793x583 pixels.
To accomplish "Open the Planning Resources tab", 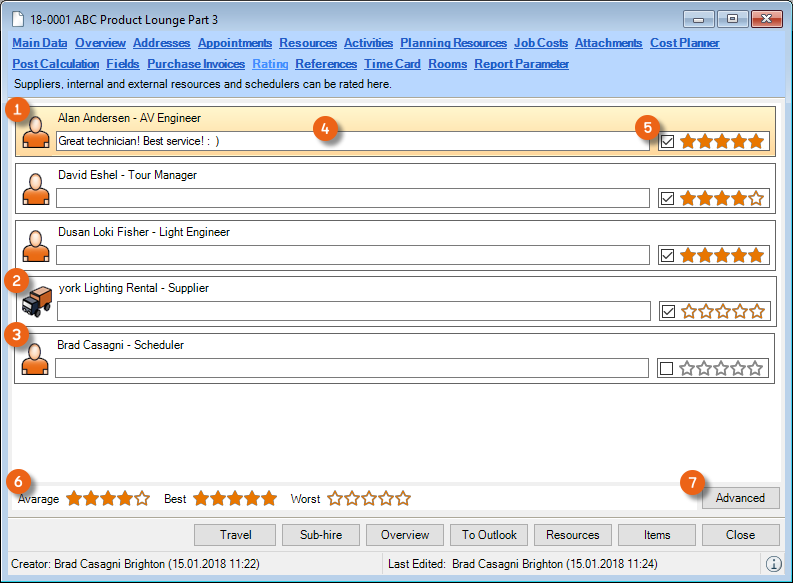I will pos(453,43).
